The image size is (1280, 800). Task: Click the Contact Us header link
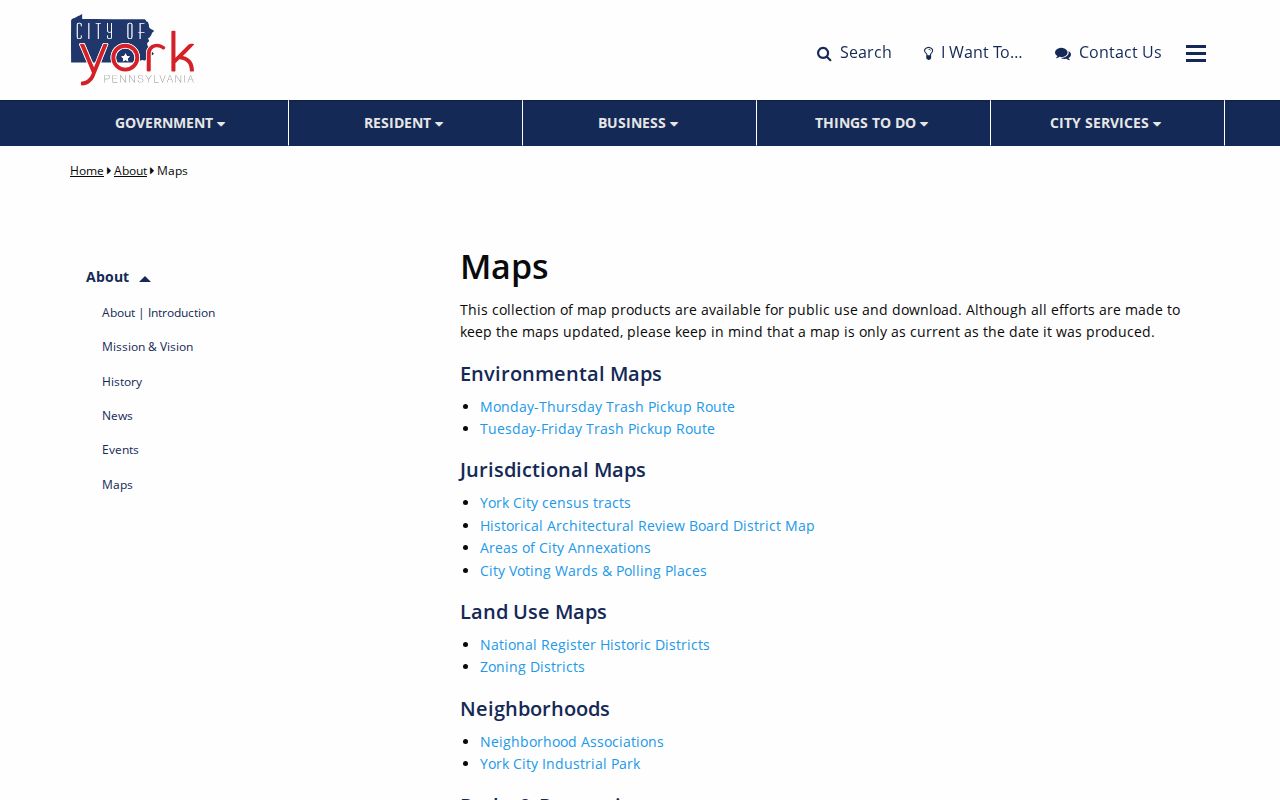click(x=1120, y=52)
